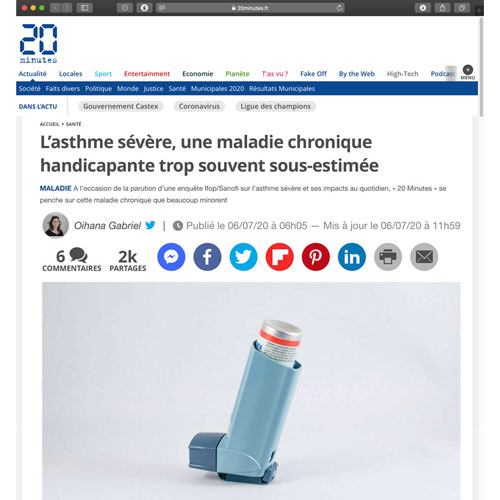500x500 pixels.
Task: Send article by email envelope icon
Action: pos(424,257)
